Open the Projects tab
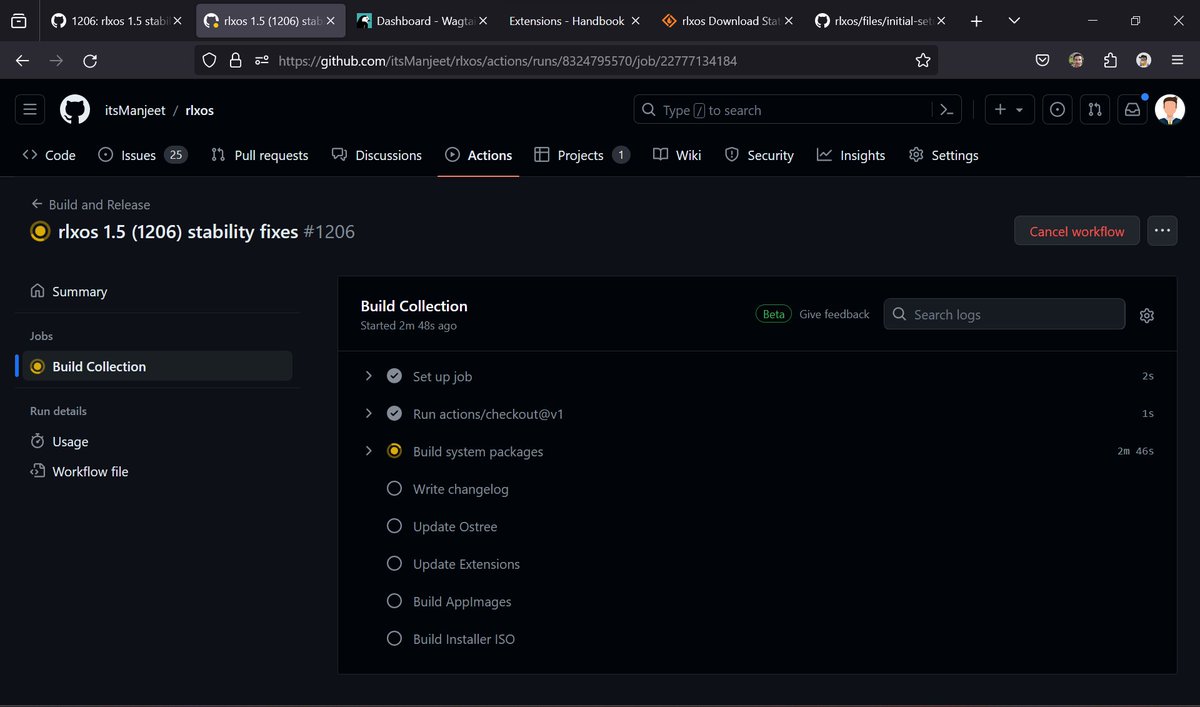Viewport: 1200px width, 707px height. pos(582,155)
